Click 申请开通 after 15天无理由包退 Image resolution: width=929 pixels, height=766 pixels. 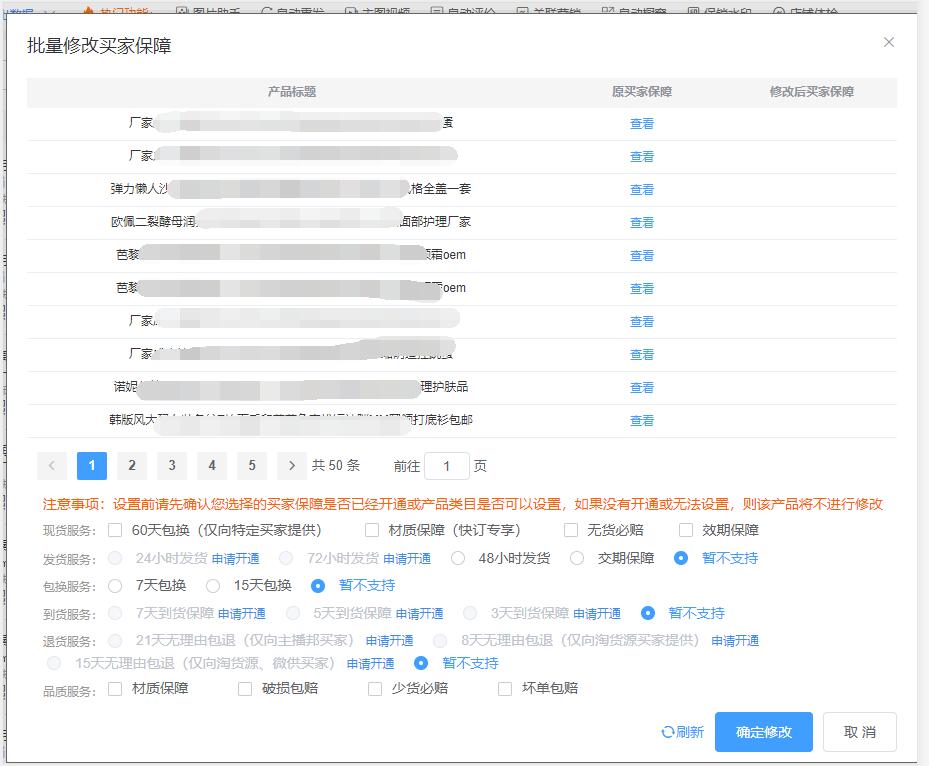(370, 664)
